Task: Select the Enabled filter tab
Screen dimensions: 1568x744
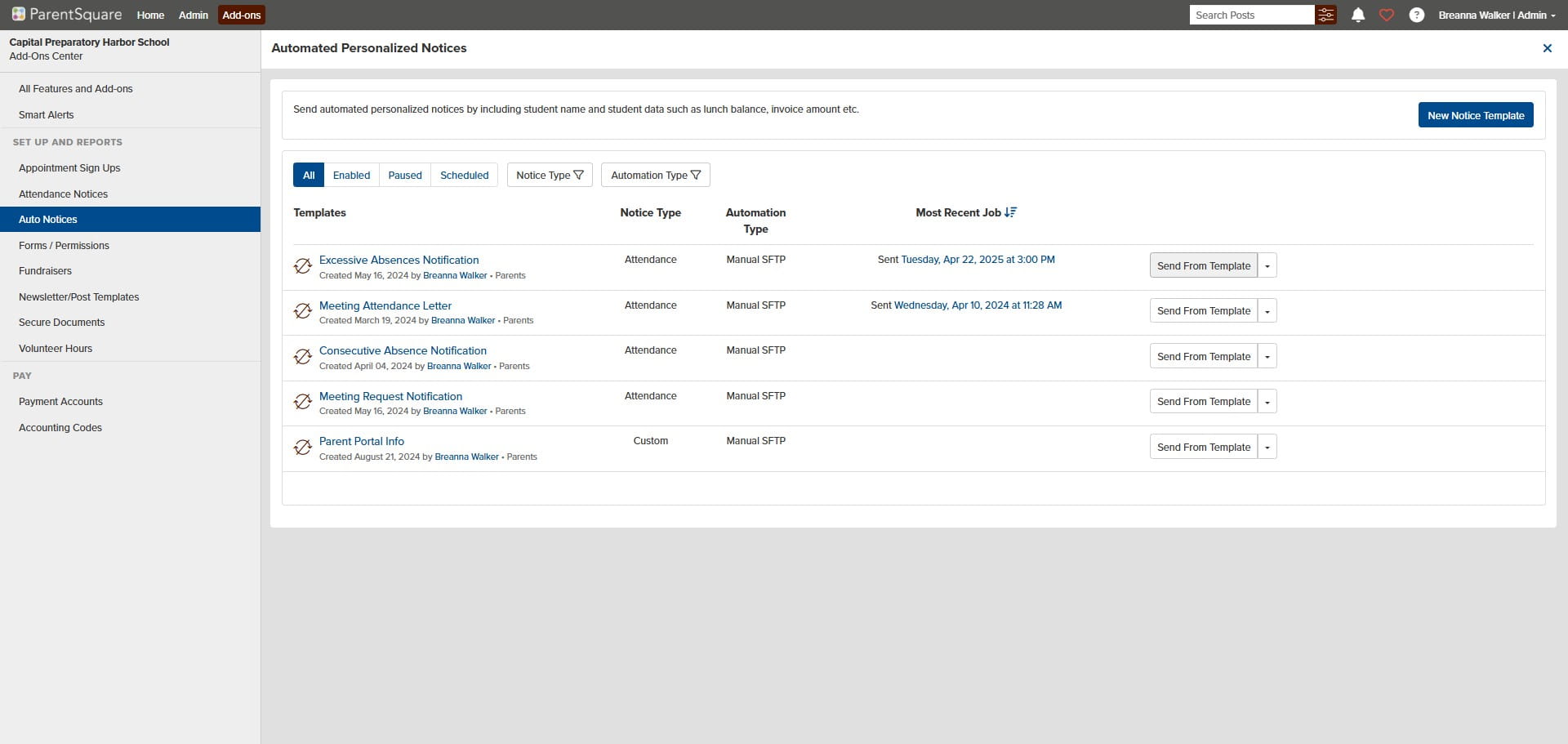Action: tap(351, 175)
